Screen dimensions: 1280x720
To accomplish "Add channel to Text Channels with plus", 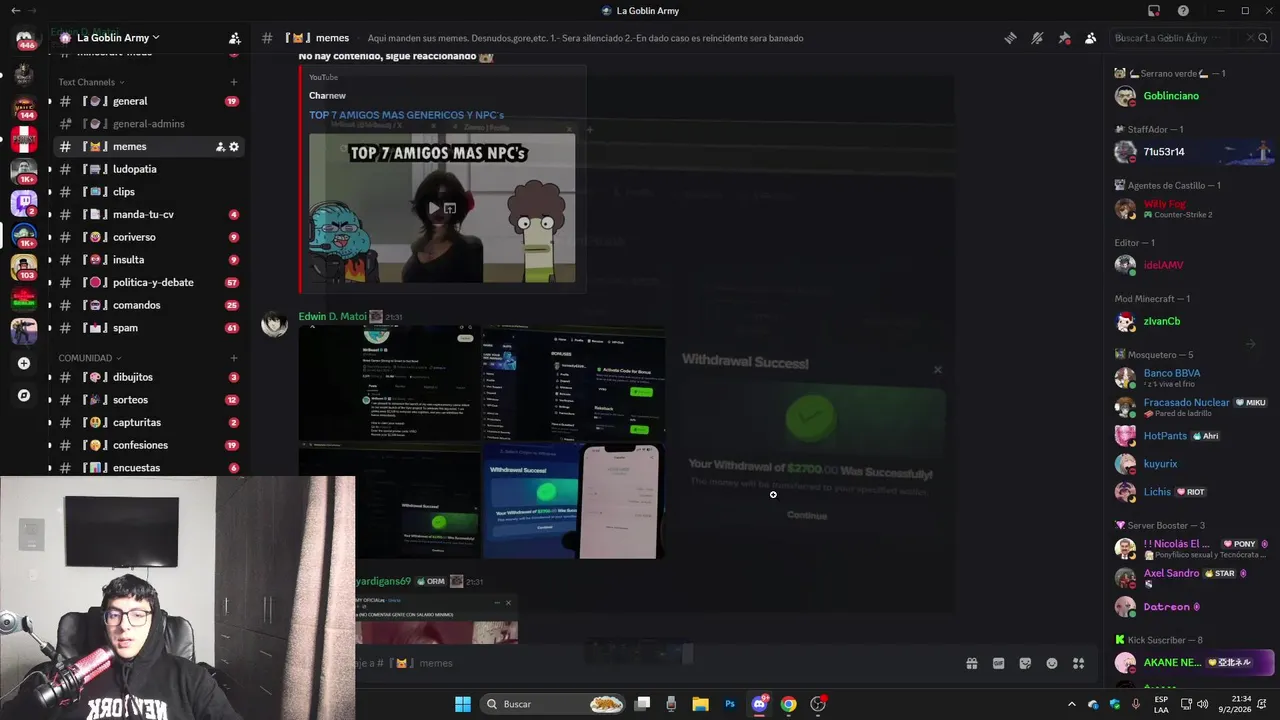I will [234, 82].
